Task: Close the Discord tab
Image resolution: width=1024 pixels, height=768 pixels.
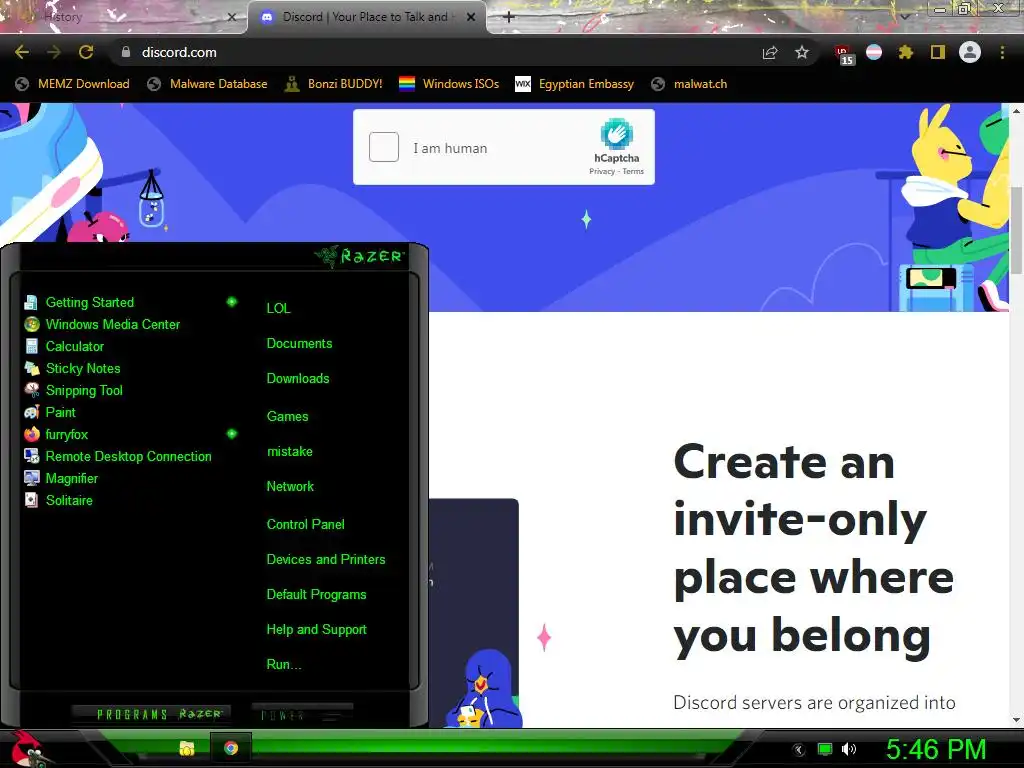Action: (x=471, y=17)
